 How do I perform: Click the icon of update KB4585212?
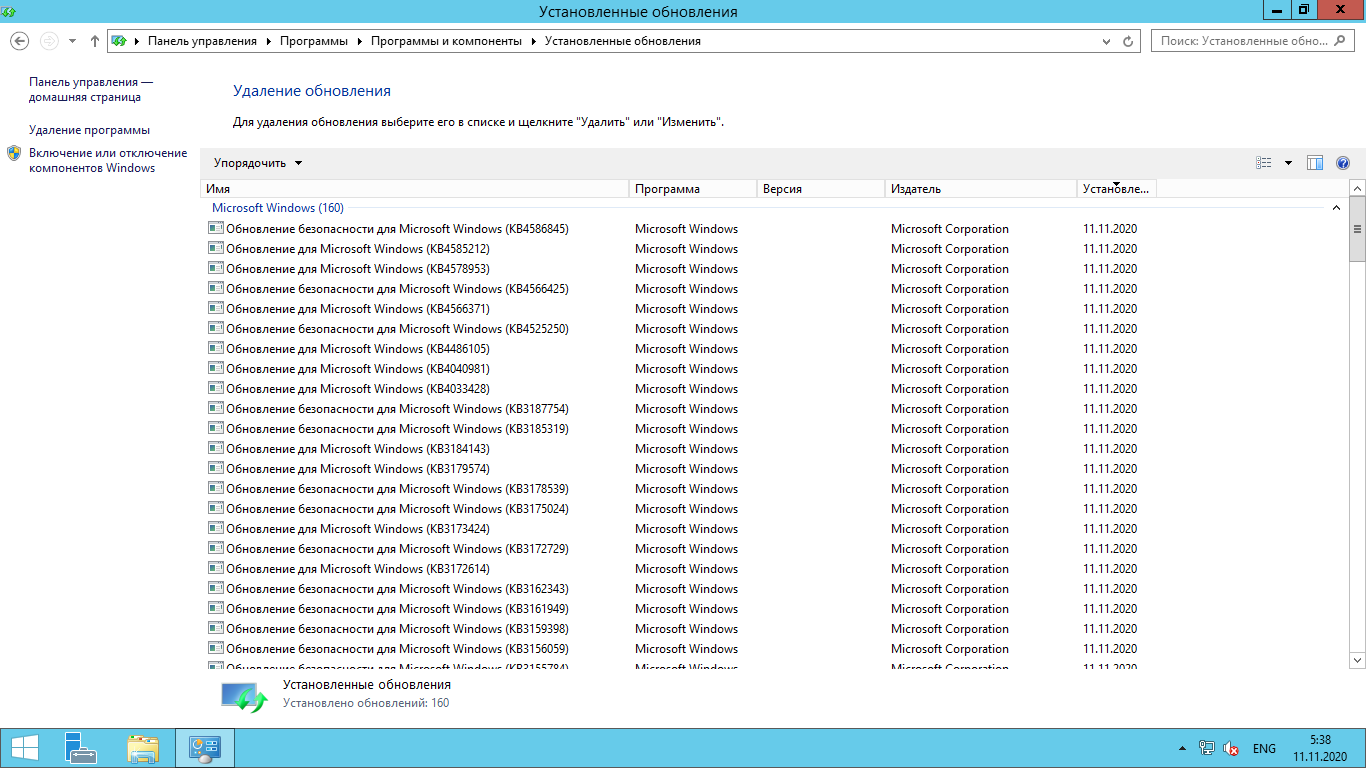[x=215, y=248]
